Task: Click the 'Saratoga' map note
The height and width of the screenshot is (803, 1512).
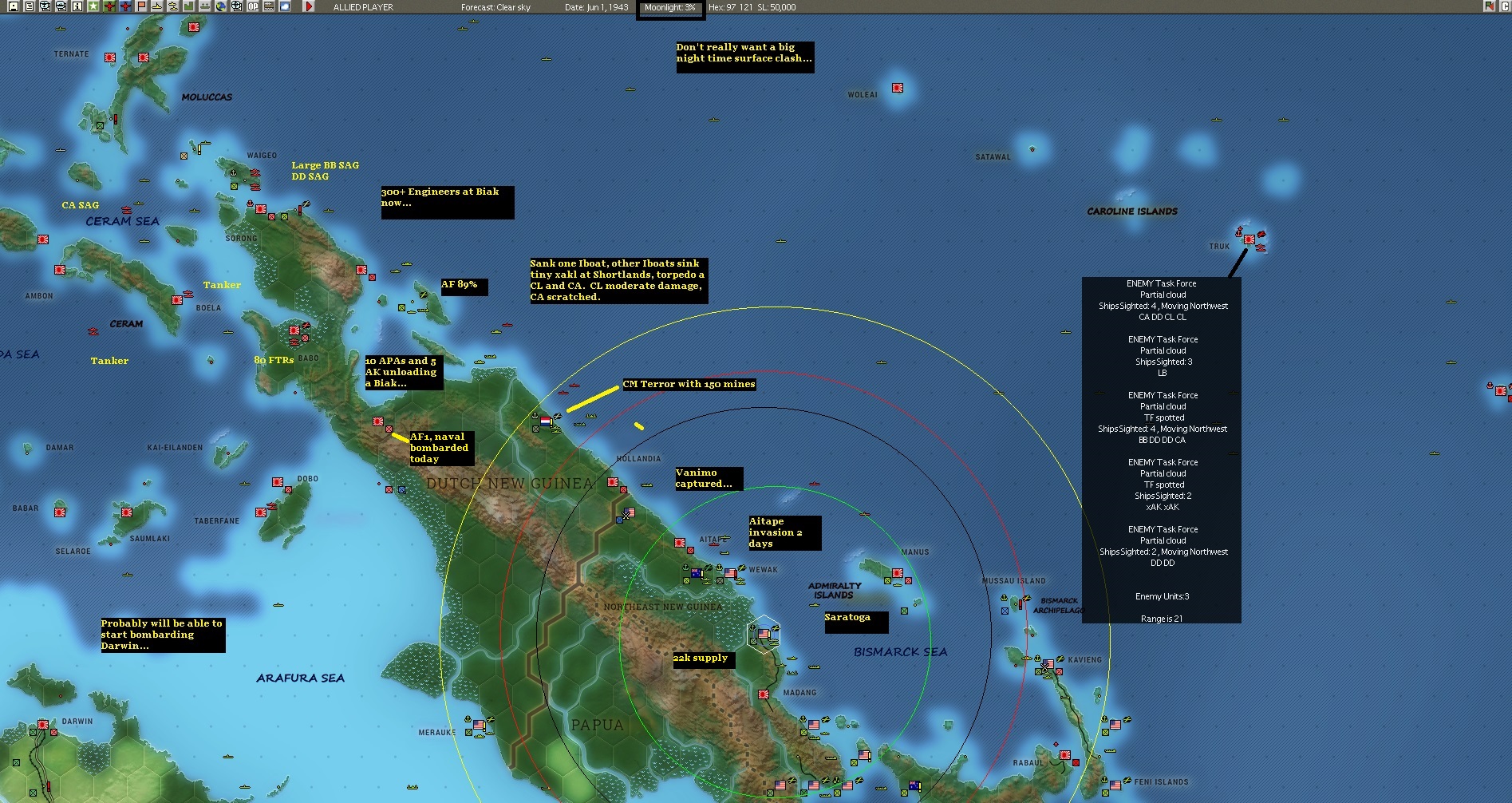Action: pyautogui.click(x=856, y=622)
